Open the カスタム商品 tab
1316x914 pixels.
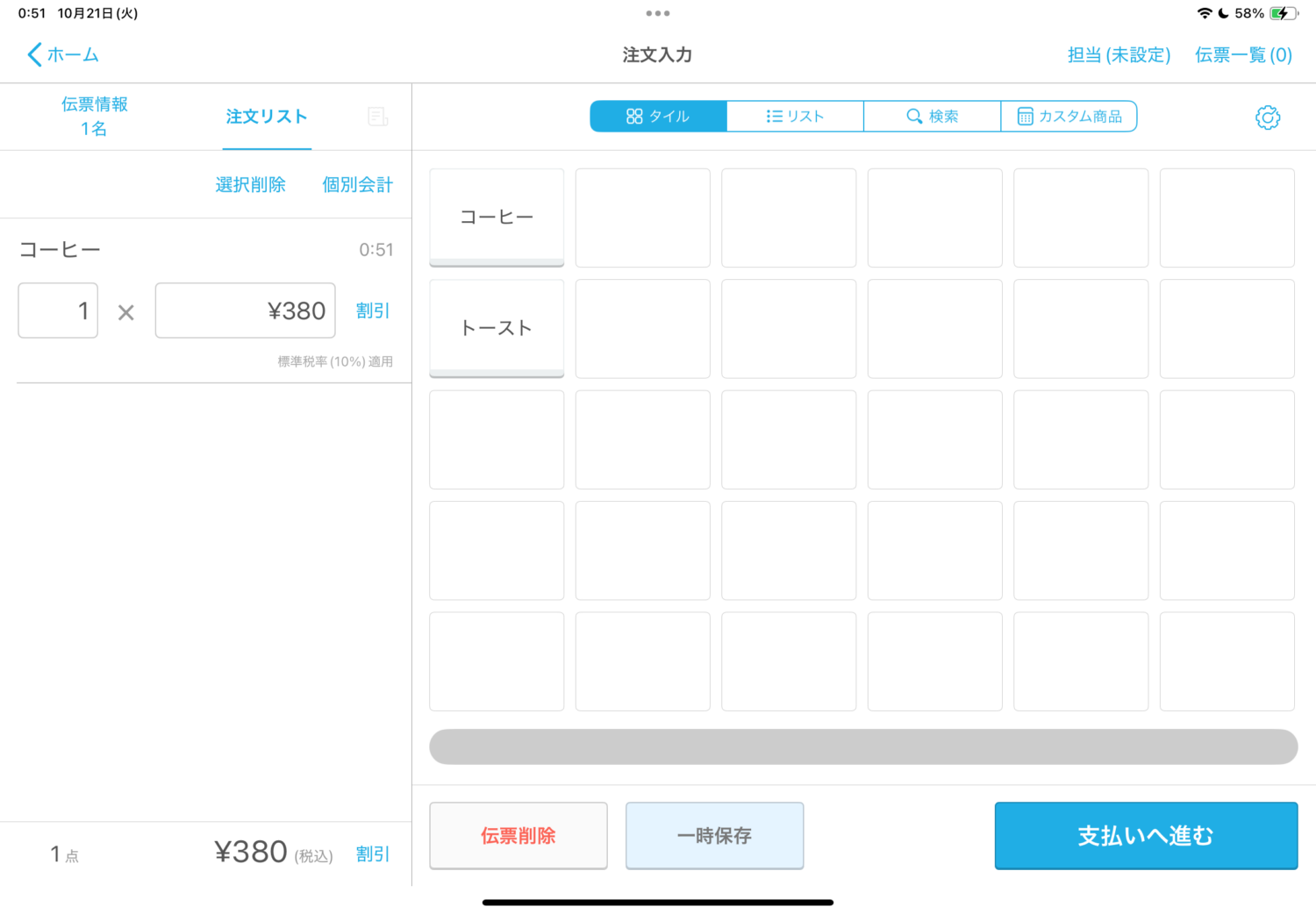point(1069,117)
